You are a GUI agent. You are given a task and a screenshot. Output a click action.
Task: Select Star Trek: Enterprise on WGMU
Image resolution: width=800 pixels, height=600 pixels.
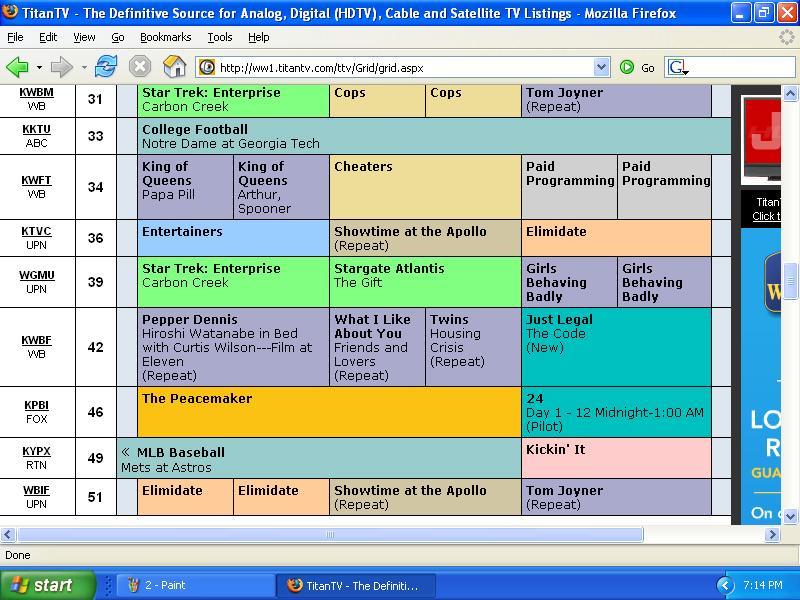click(x=233, y=282)
